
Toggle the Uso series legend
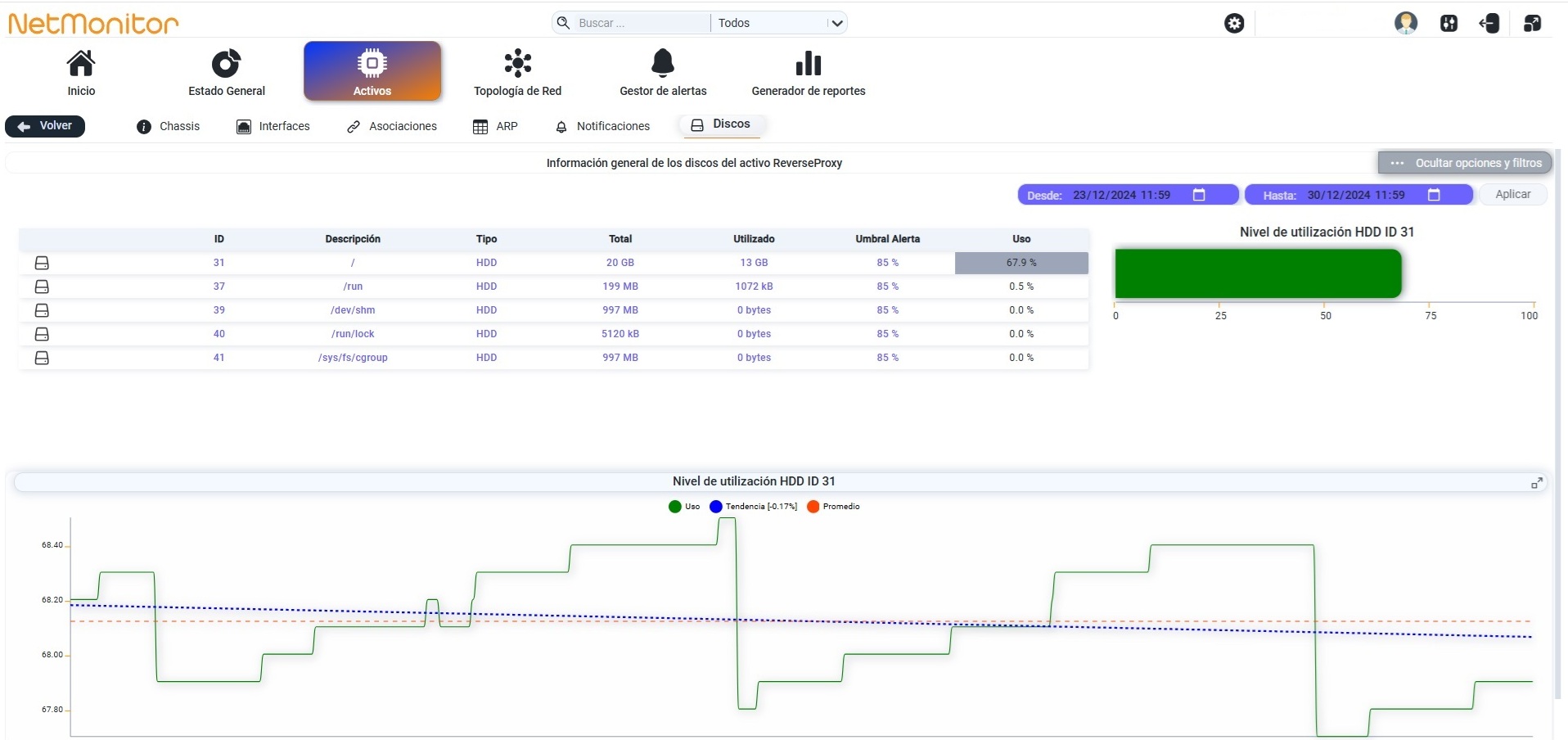(684, 507)
